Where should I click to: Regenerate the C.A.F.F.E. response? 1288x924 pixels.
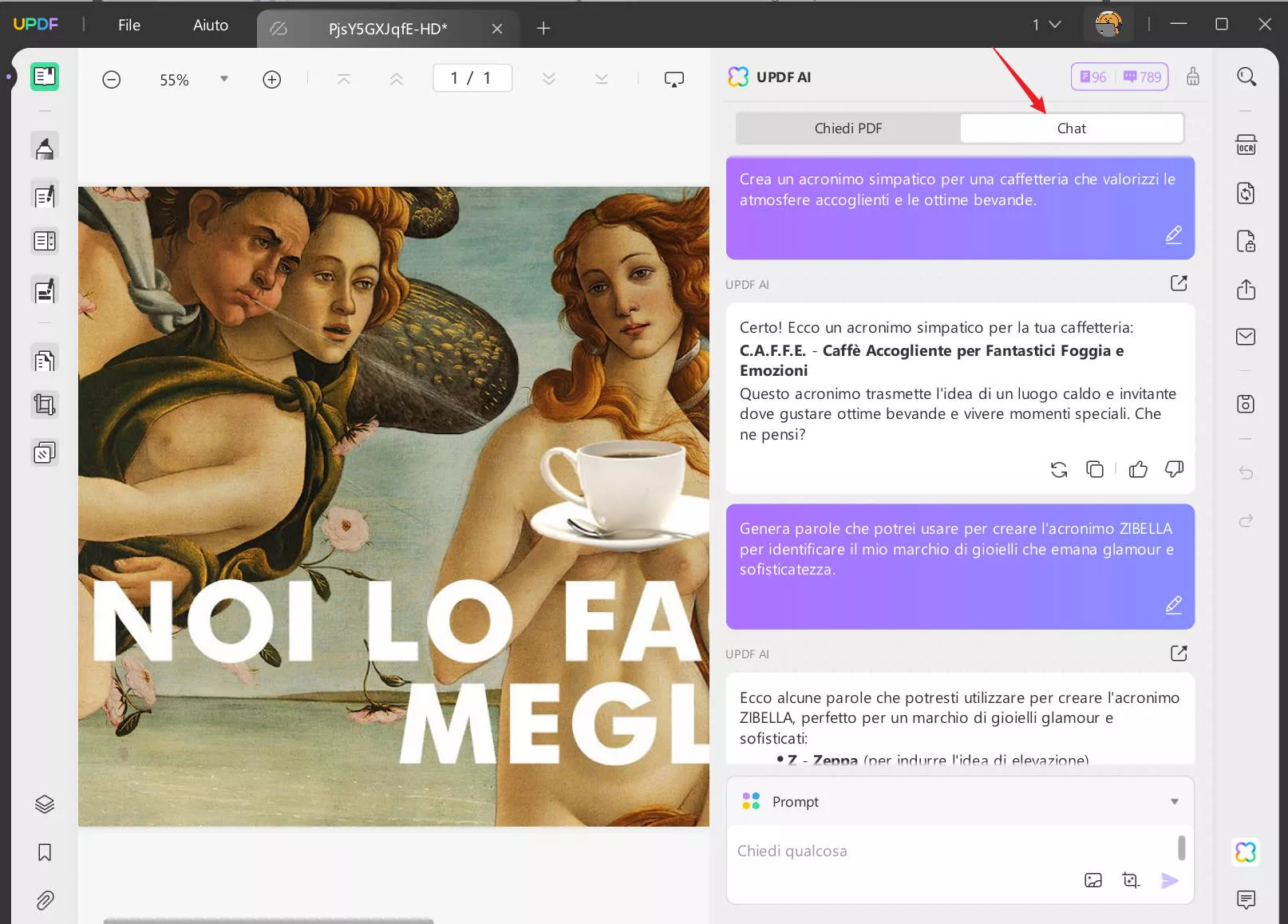1059,470
